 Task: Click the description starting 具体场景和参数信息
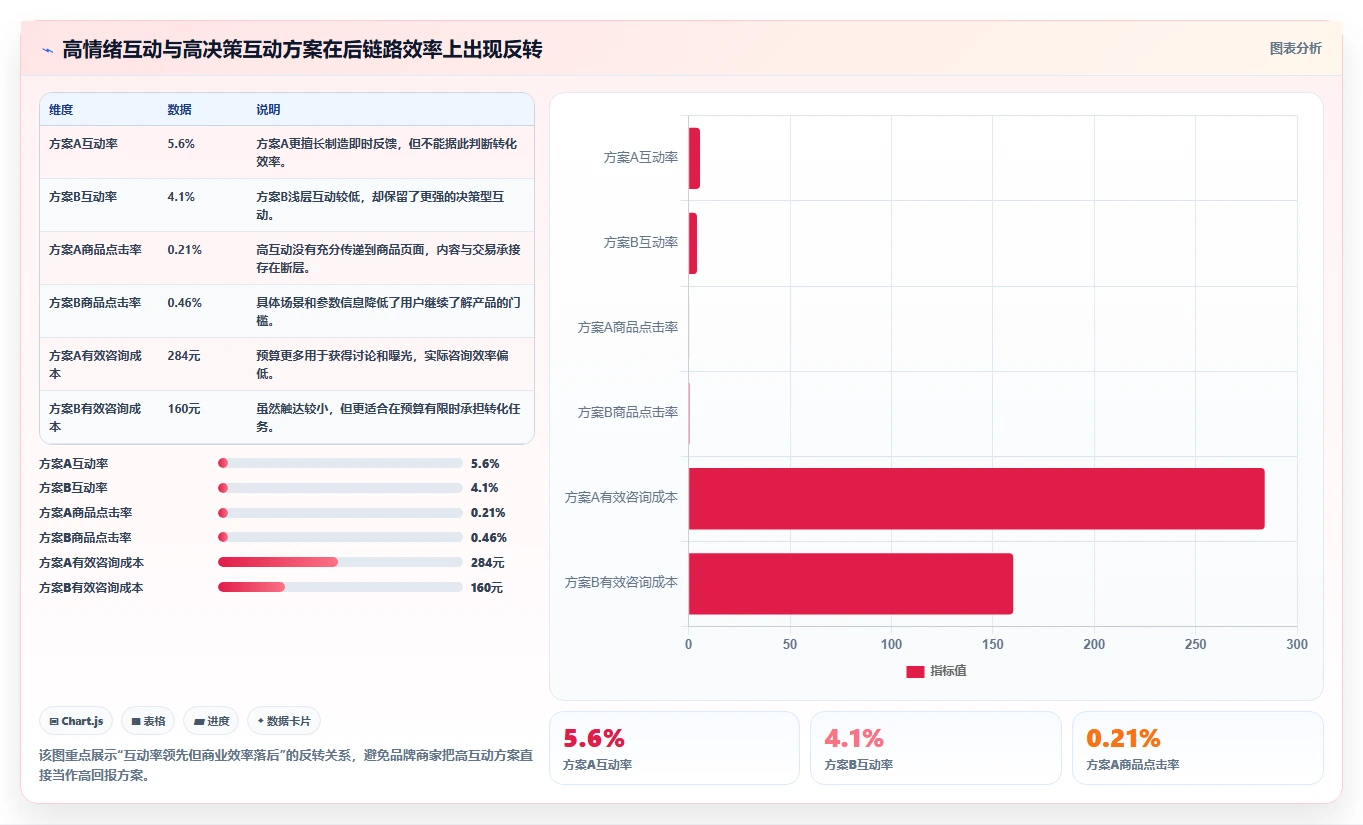[387, 311]
